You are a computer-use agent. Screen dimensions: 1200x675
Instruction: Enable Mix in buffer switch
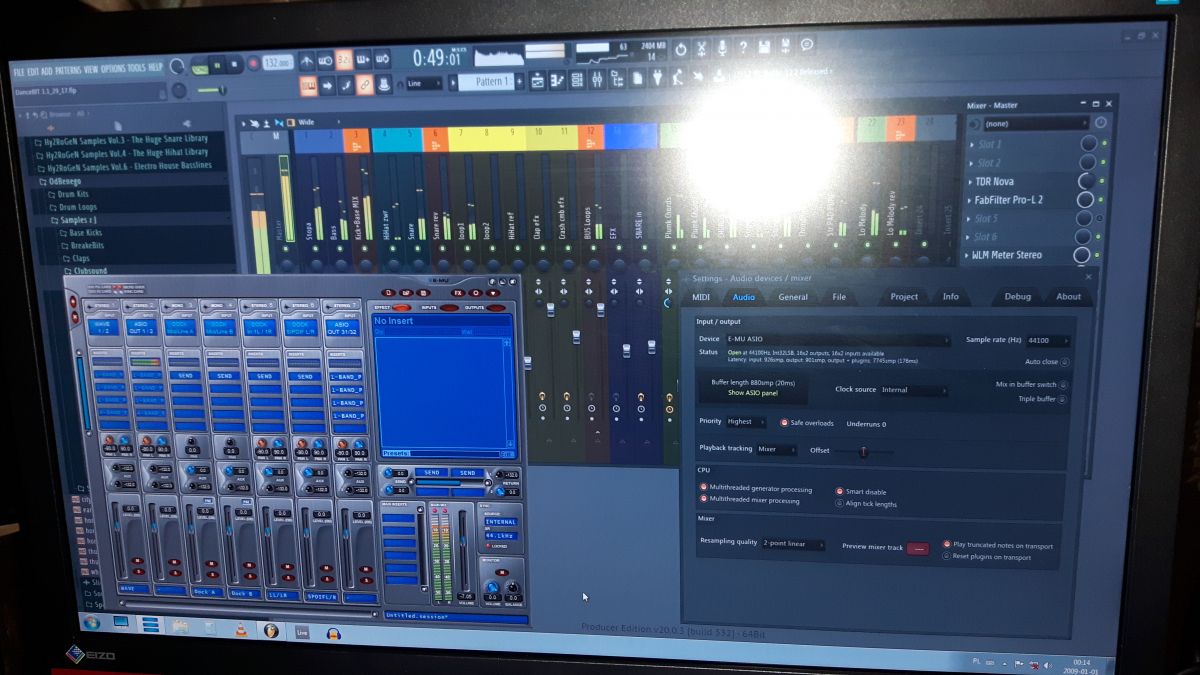(1032, 385)
